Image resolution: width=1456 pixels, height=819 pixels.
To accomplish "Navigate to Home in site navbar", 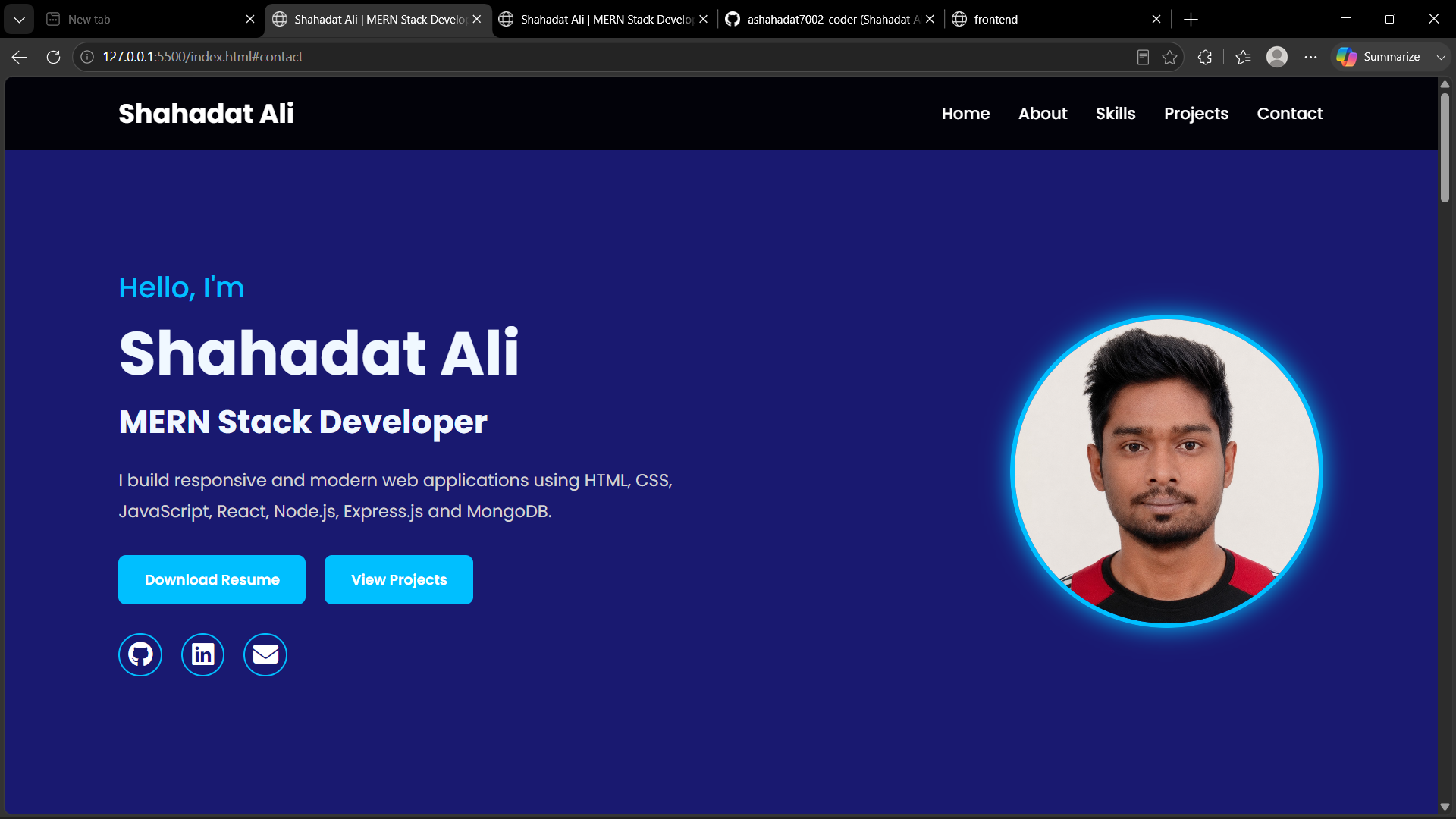I will 965,114.
